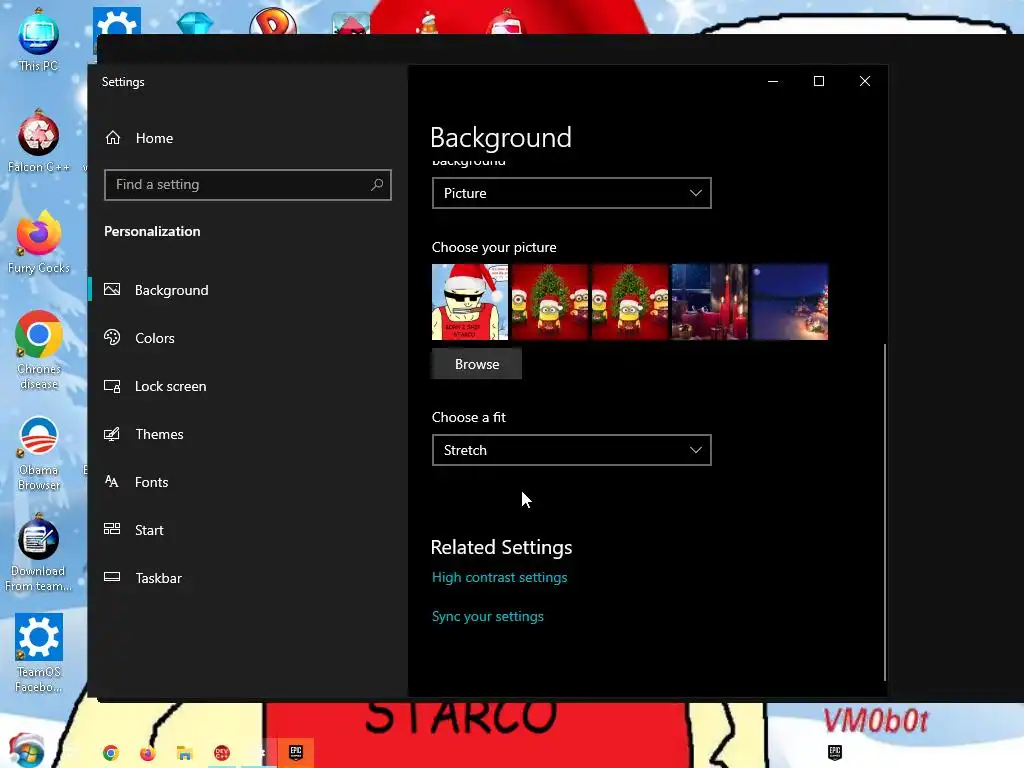Click the Background picture icon in sidebar
This screenshot has width=1024, height=768.
112,289
